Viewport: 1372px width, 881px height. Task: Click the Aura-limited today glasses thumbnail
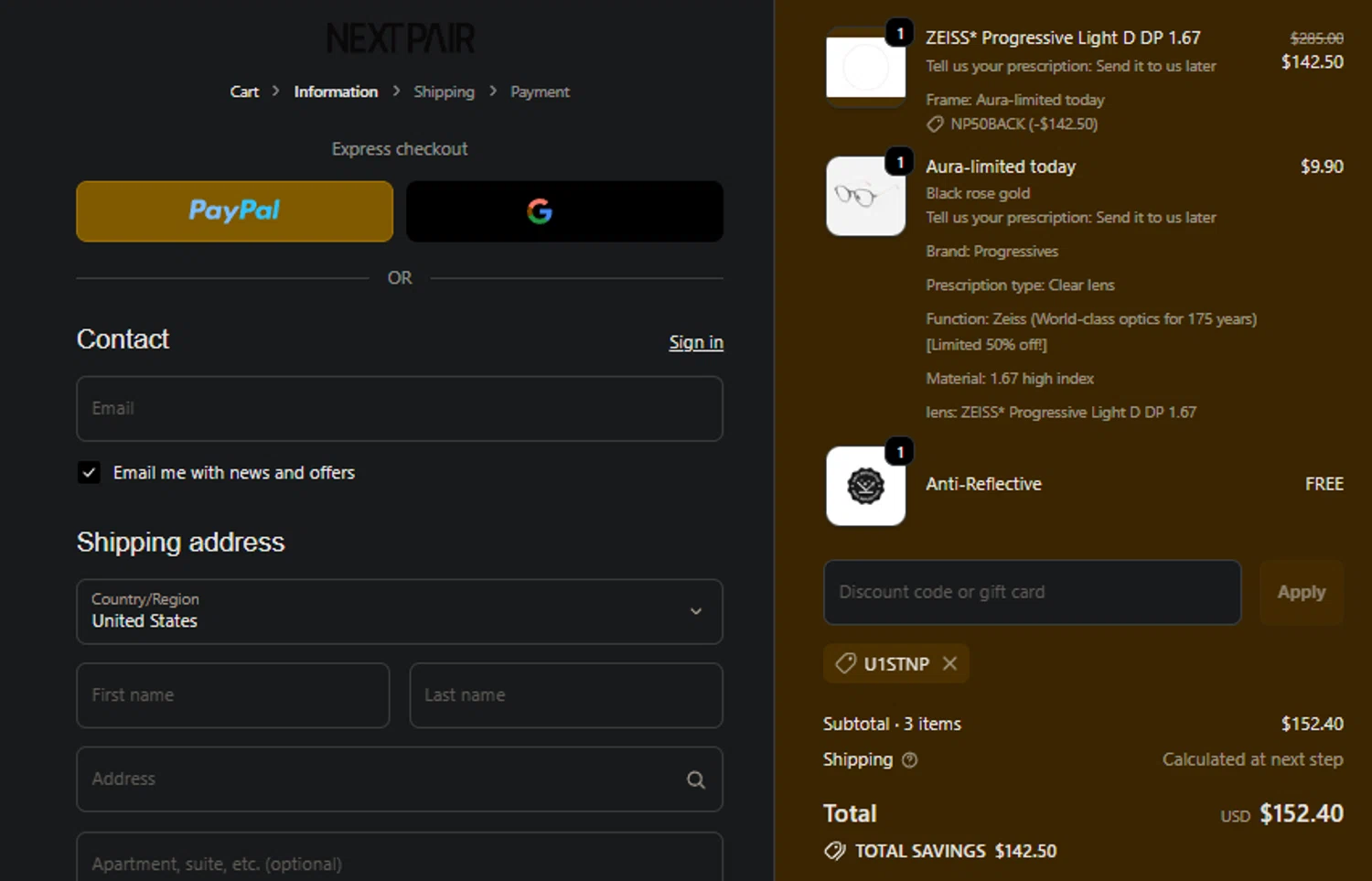pyautogui.click(x=865, y=196)
